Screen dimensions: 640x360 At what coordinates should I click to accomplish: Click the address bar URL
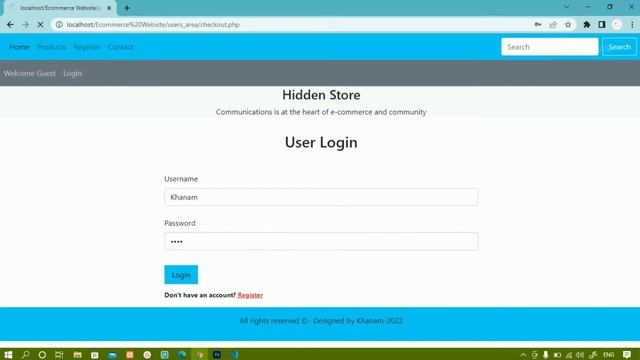tap(153, 24)
